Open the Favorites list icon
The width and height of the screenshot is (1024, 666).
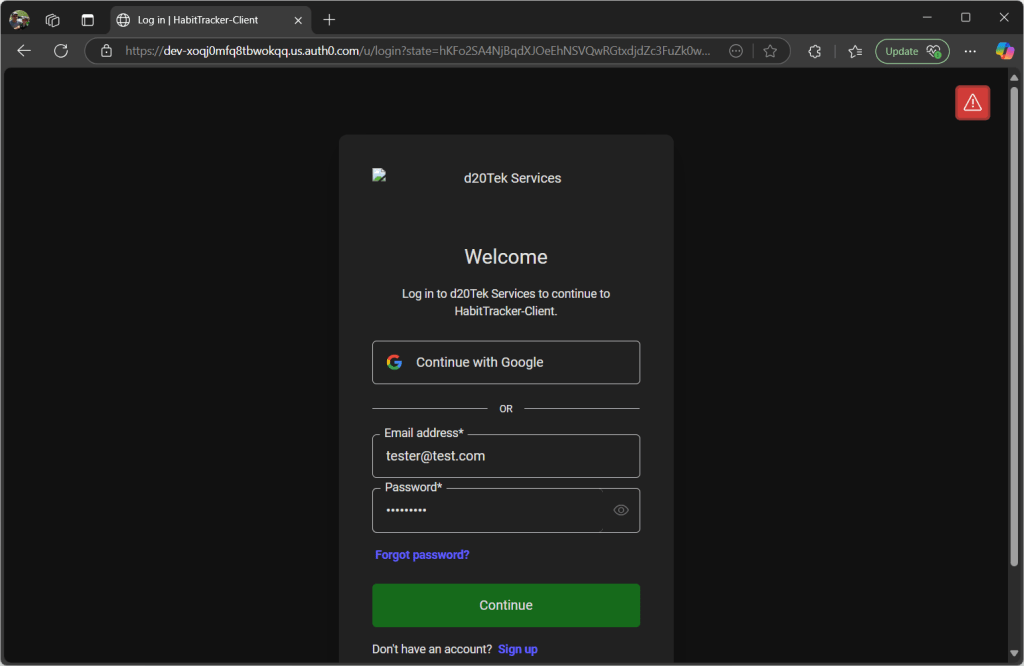[x=855, y=51]
